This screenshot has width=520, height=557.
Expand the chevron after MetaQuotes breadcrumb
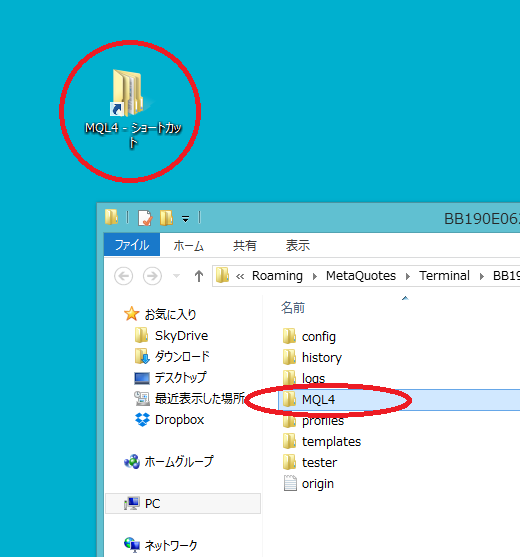coord(408,276)
